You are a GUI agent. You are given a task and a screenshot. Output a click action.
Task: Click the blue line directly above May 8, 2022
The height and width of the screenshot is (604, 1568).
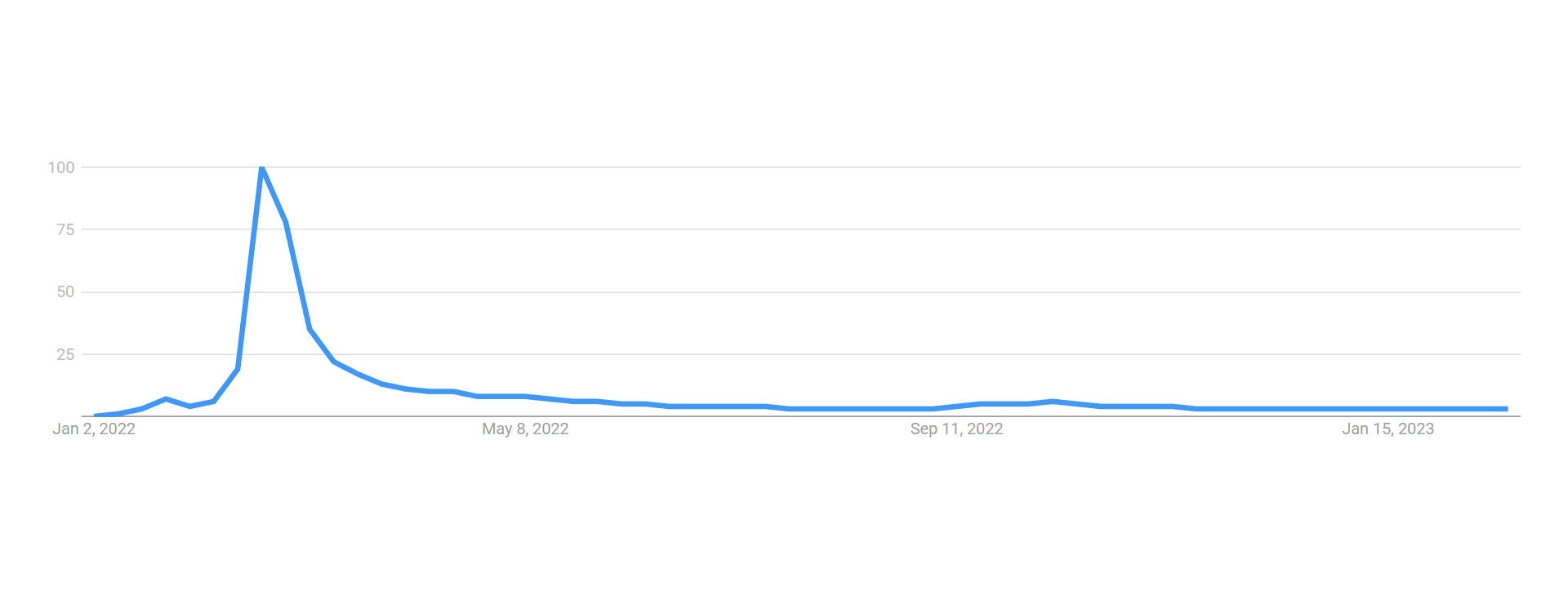[525, 397]
